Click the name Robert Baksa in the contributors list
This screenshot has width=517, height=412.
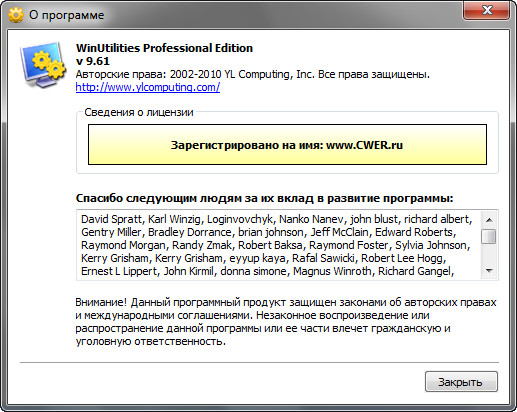(x=270, y=245)
